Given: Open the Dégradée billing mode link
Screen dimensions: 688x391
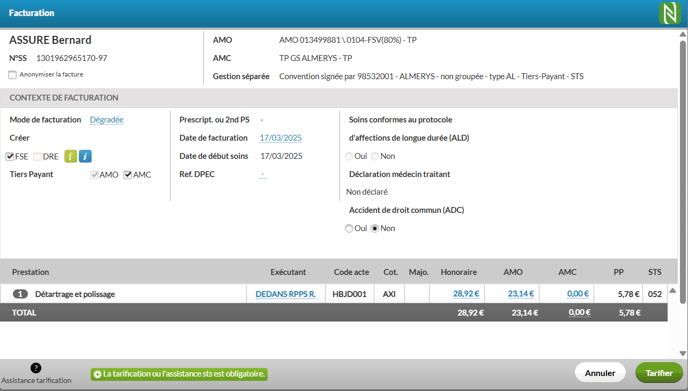Looking at the screenshot, I should (107, 120).
